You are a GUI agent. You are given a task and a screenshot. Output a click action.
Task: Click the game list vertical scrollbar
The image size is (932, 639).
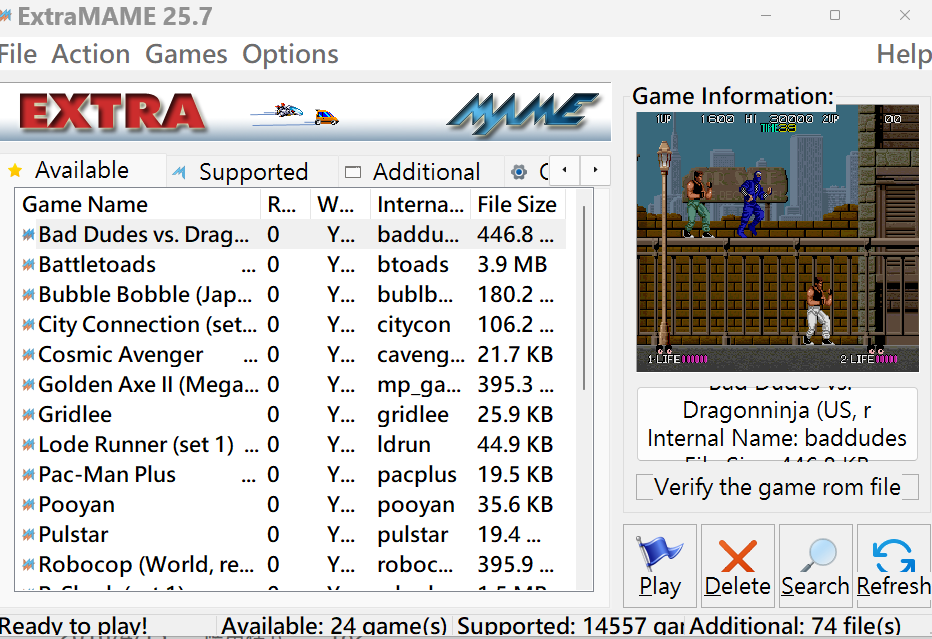pyautogui.click(x=584, y=297)
